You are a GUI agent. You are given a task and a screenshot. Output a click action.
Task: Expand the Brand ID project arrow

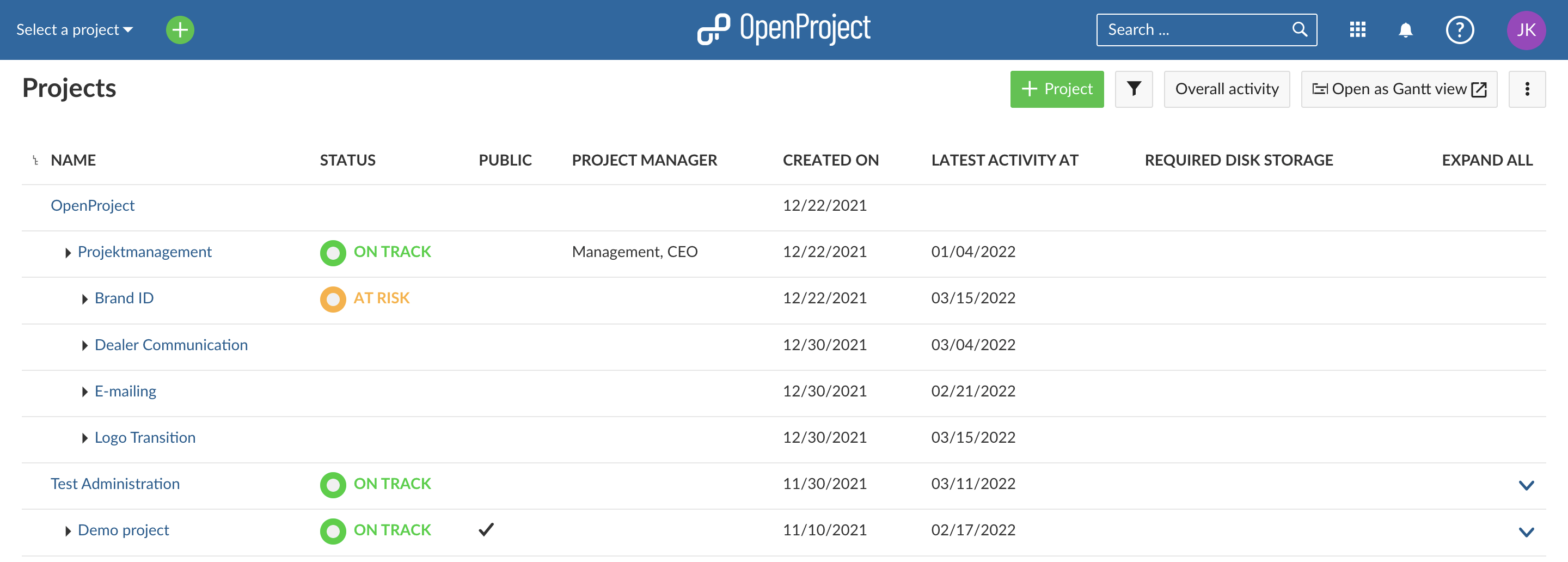pos(84,299)
